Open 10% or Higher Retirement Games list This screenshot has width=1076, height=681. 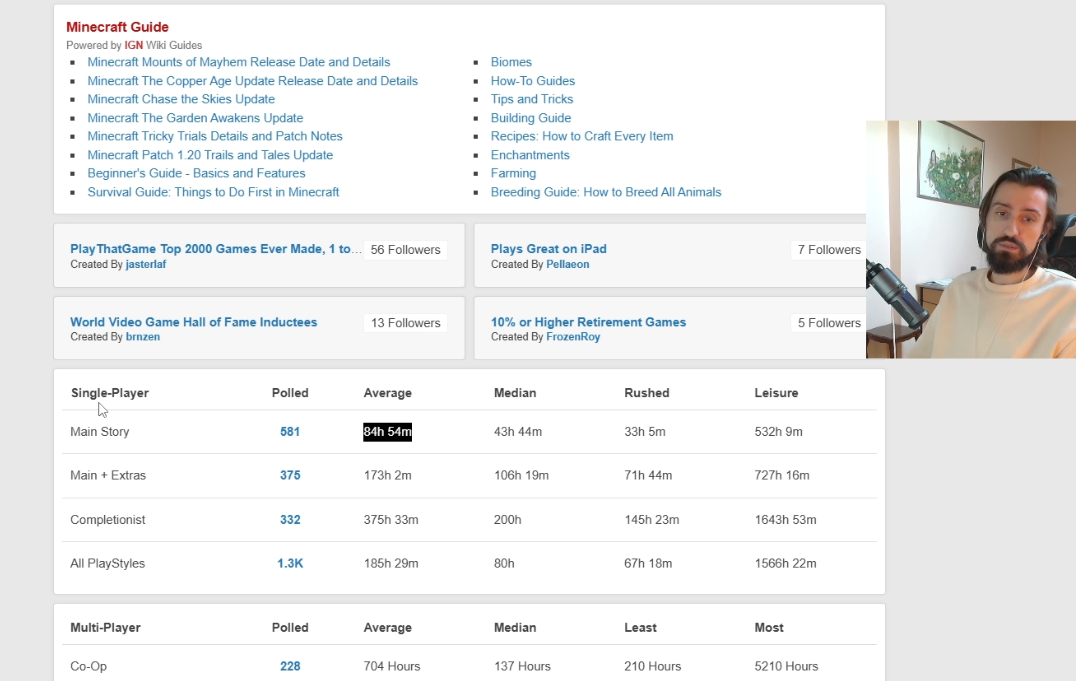pos(588,322)
